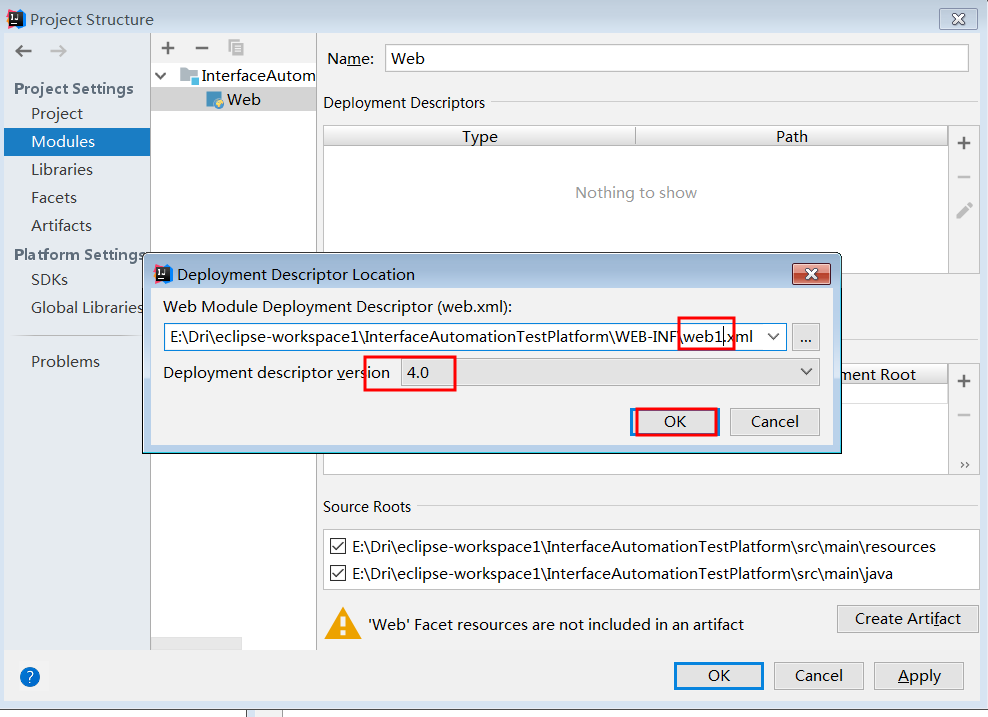Click the facet warning triangle icon
The image size is (988, 717).
point(343,624)
